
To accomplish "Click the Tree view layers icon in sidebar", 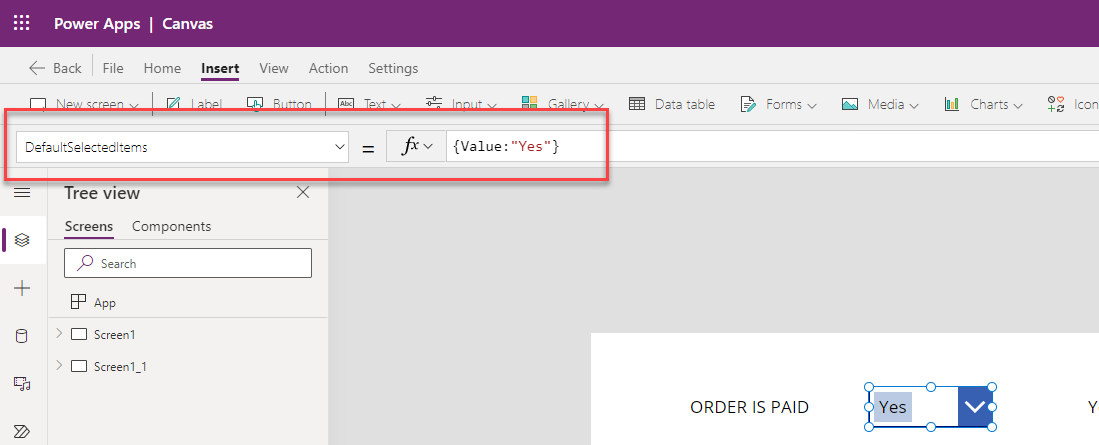I will (x=22, y=240).
